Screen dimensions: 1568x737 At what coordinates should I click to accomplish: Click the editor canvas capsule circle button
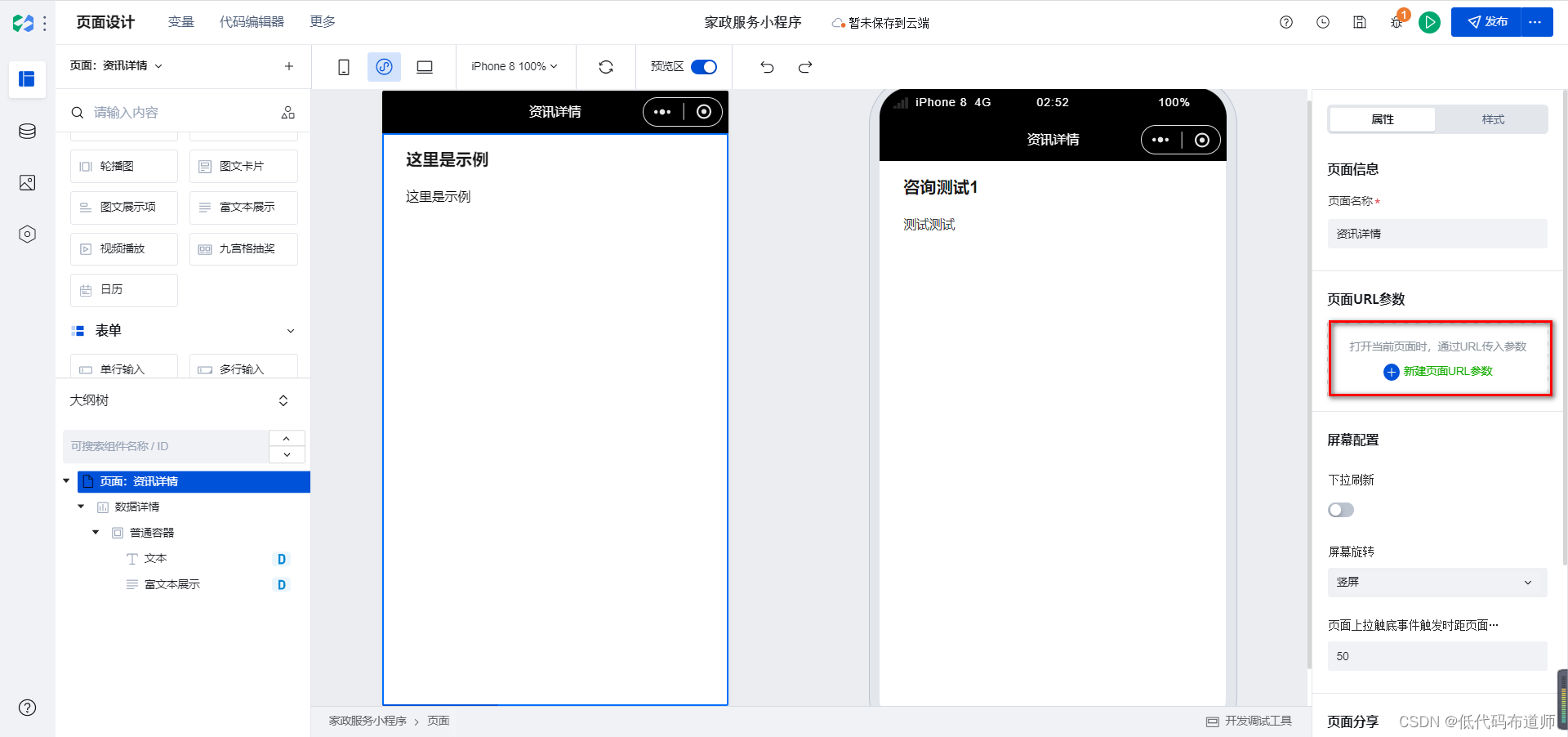[704, 112]
